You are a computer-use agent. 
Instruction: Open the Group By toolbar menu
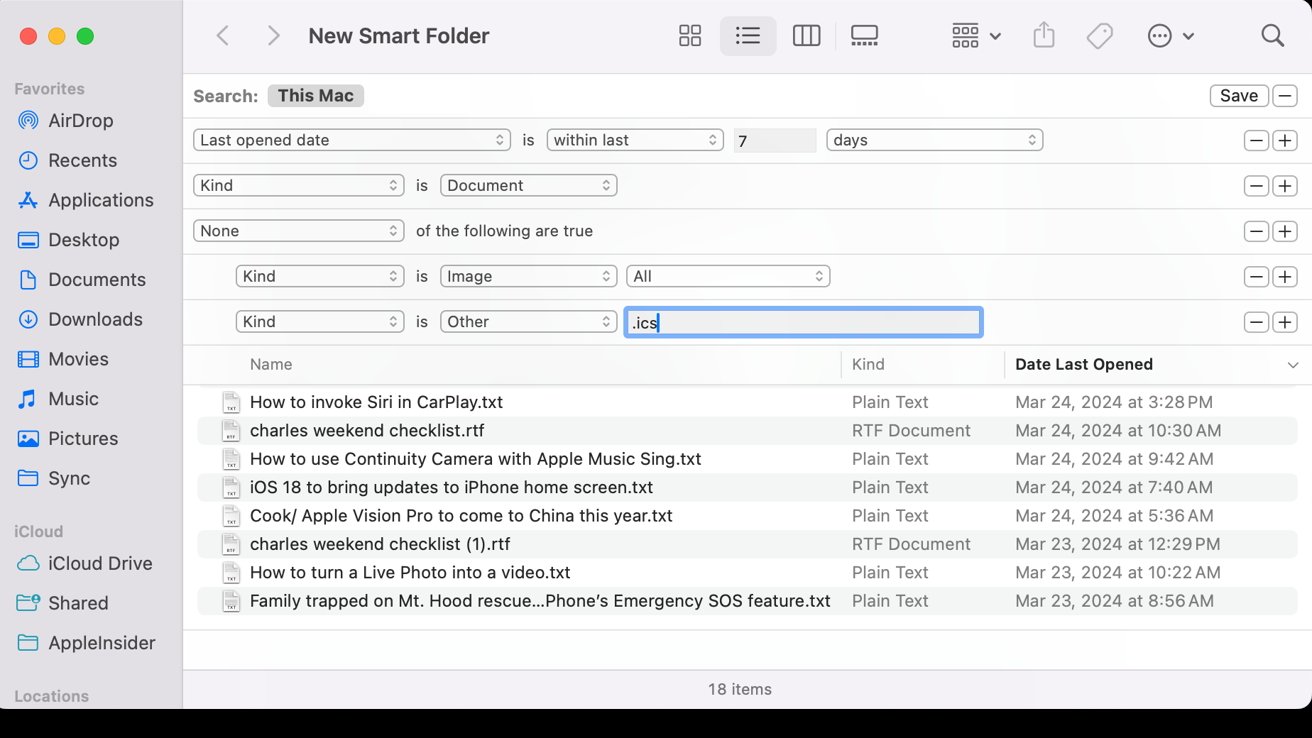pyautogui.click(x=975, y=36)
